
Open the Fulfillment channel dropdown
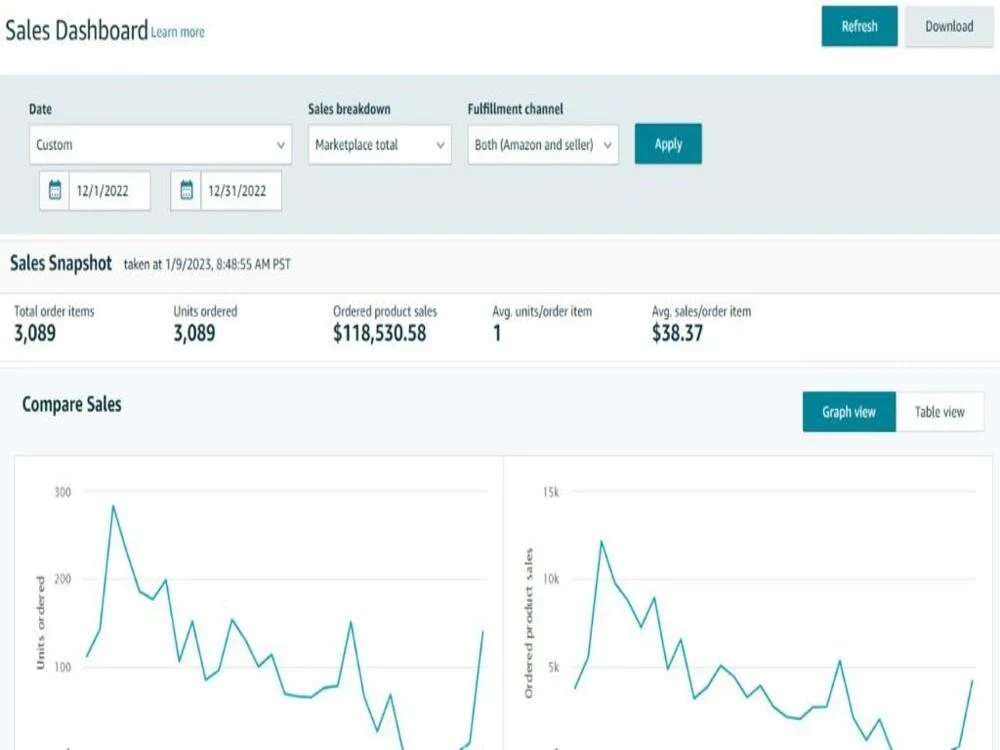point(543,145)
